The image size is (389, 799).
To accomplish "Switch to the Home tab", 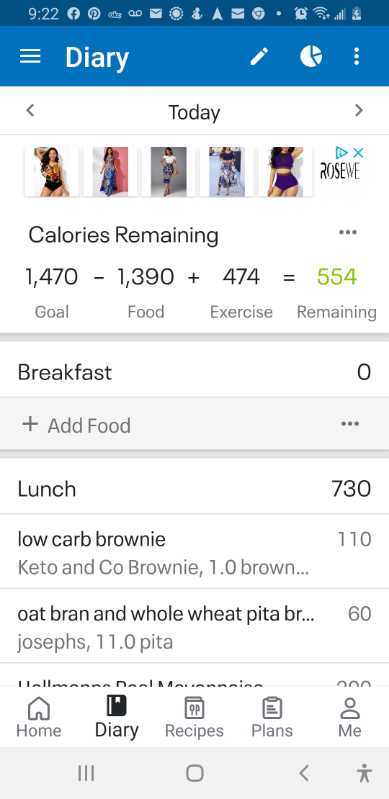I will point(39,717).
